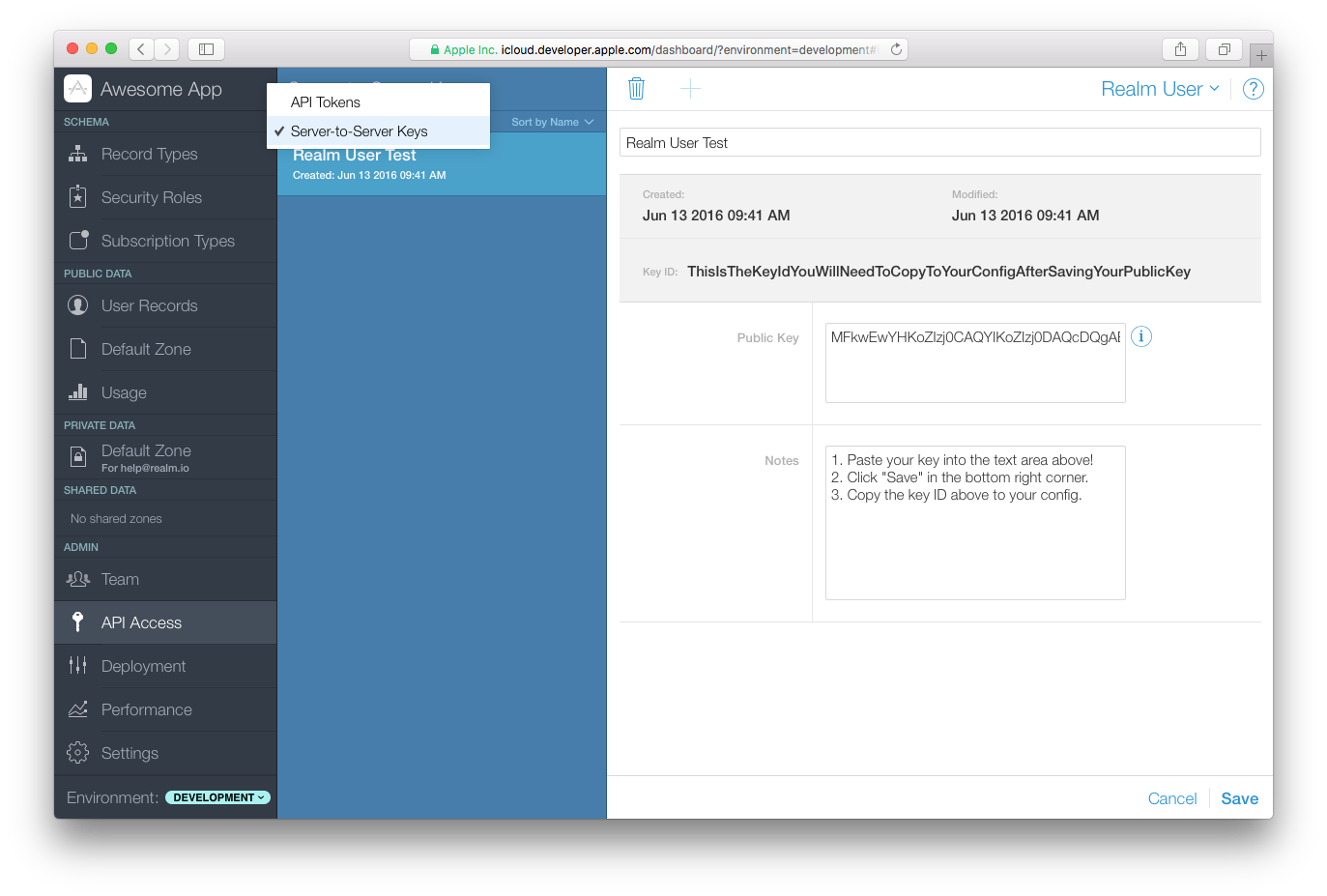
Task: Click the private Default Zone lock icon
Action: coord(78,456)
